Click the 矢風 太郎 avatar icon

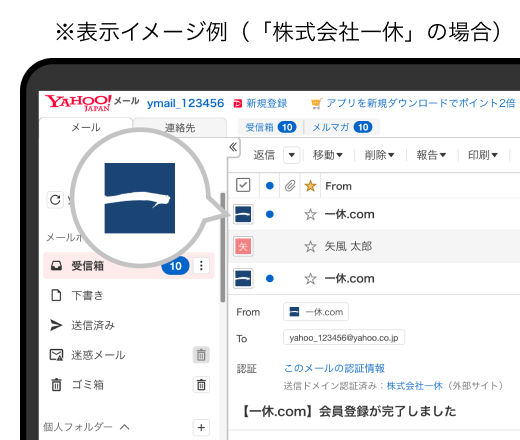click(243, 246)
